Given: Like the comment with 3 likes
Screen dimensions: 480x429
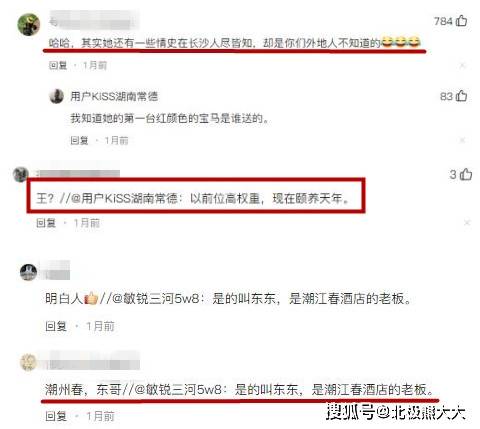Looking at the screenshot, I should 466,174.
